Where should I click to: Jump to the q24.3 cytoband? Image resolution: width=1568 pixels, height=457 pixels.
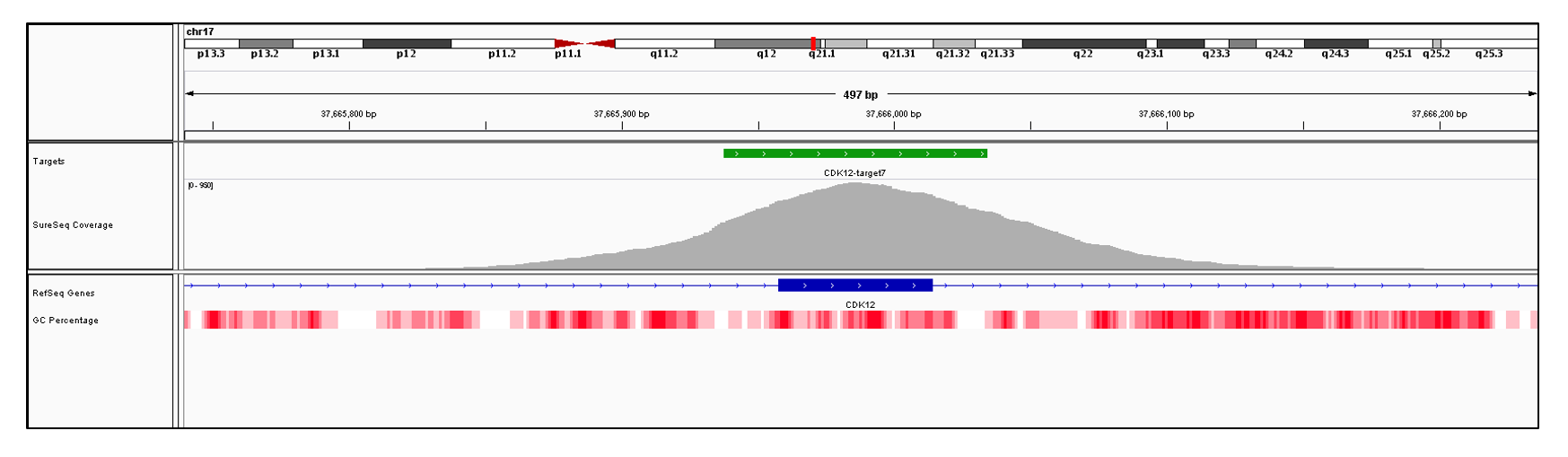1336,43
